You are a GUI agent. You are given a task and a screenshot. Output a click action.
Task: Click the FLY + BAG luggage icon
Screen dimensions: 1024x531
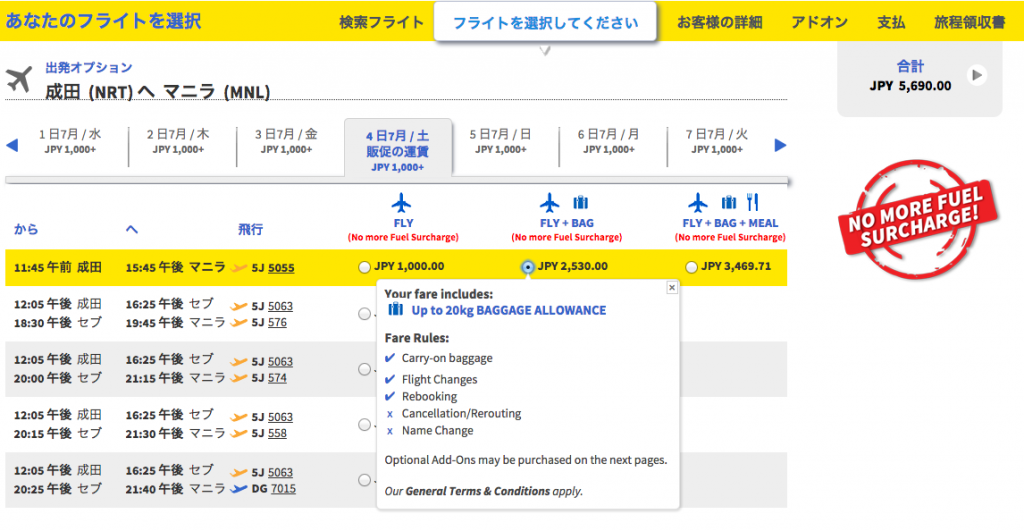pyautogui.click(x=580, y=202)
